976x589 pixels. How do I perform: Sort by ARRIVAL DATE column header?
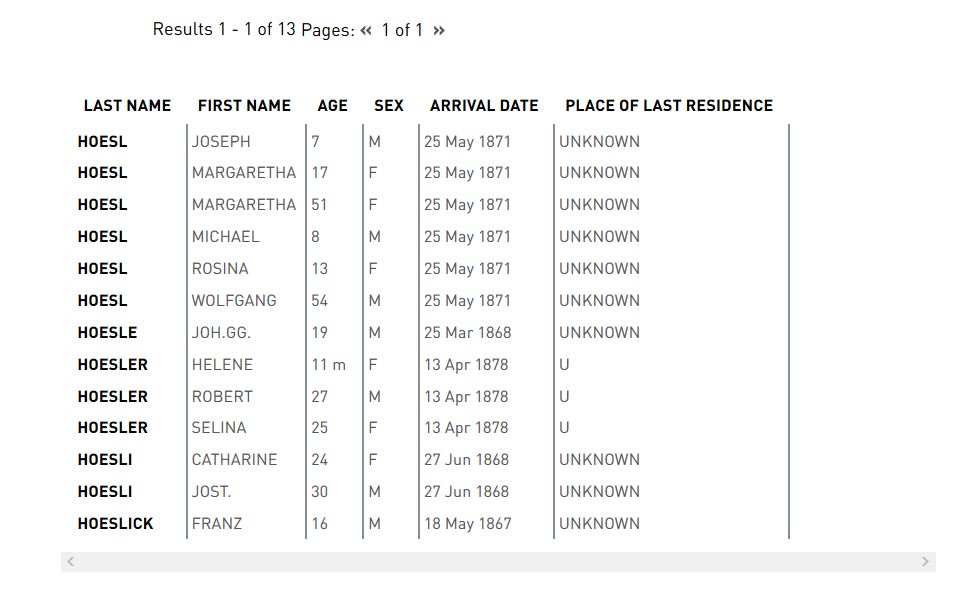tap(484, 106)
